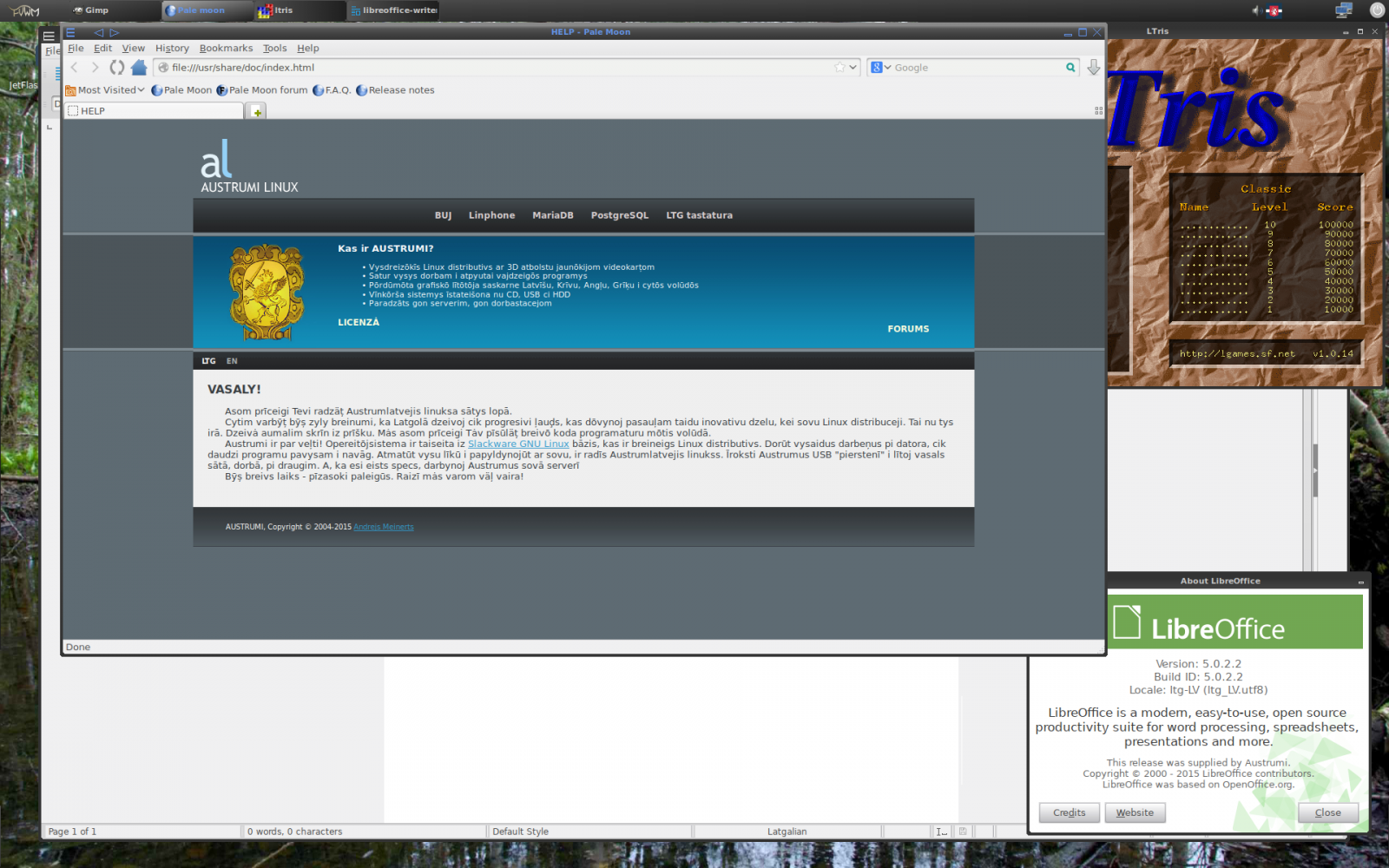Select the HELP browser tab
This screenshot has height=868, width=1389.
click(x=154, y=111)
